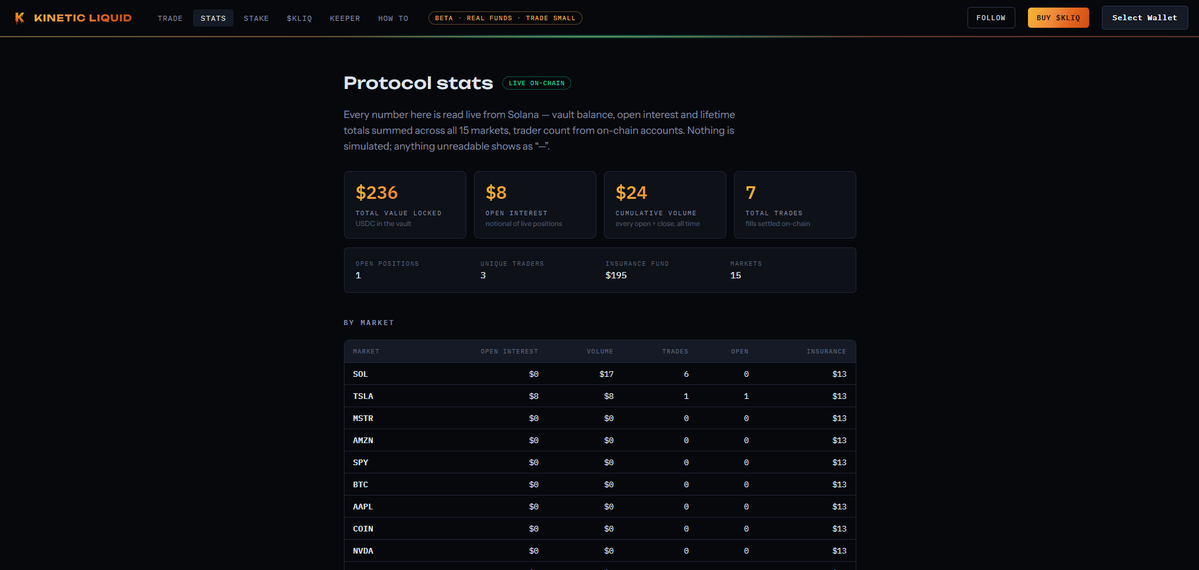
Task: Open the HOW TO page
Action: [393, 18]
